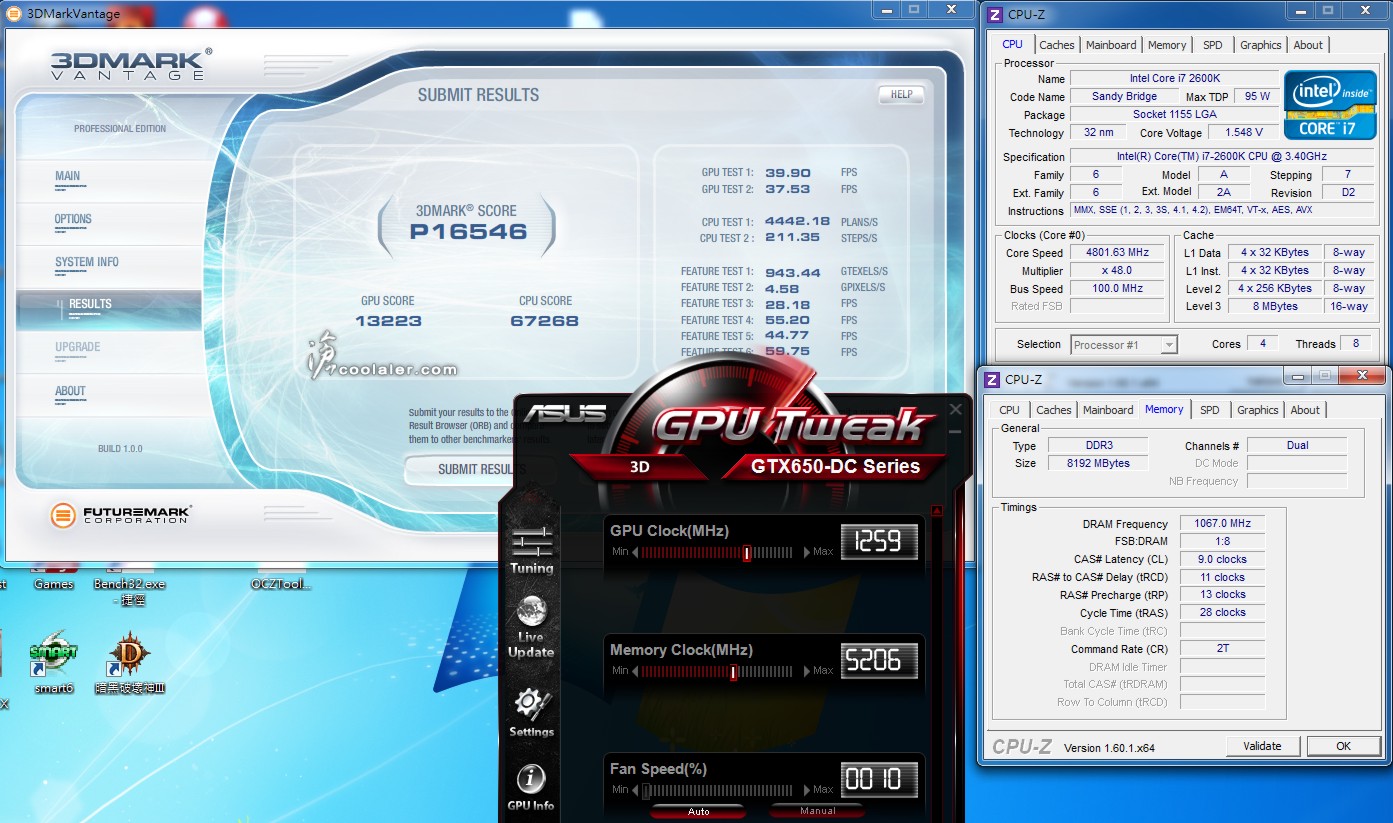The image size is (1393, 823).
Task: Click the Multiplier x 48.0 field
Action: 1118,271
